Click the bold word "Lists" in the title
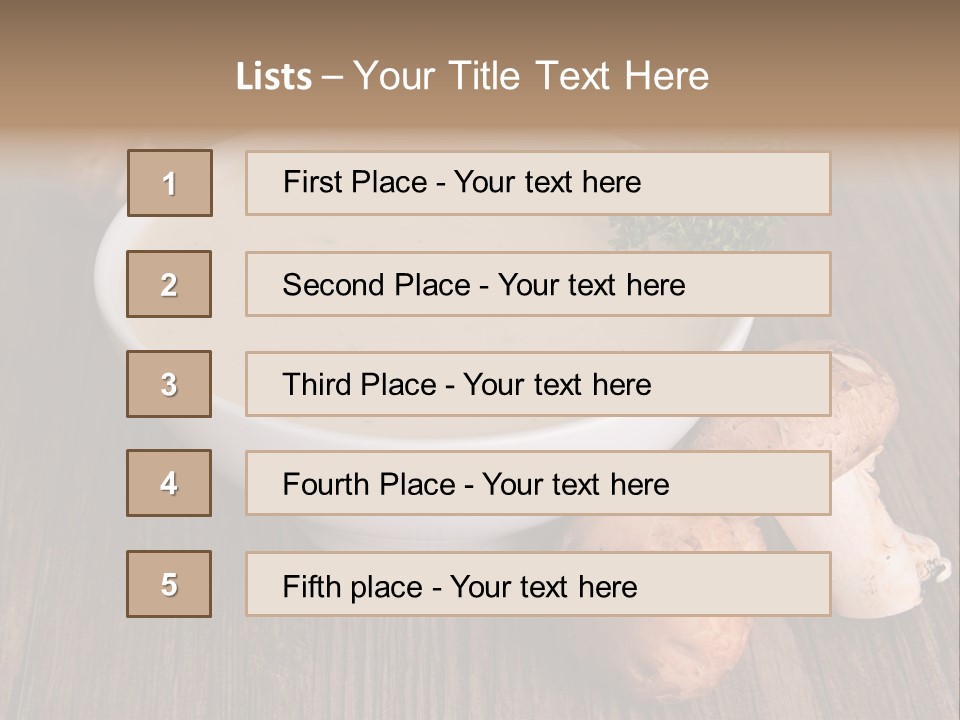The height and width of the screenshot is (720, 960). tap(274, 76)
